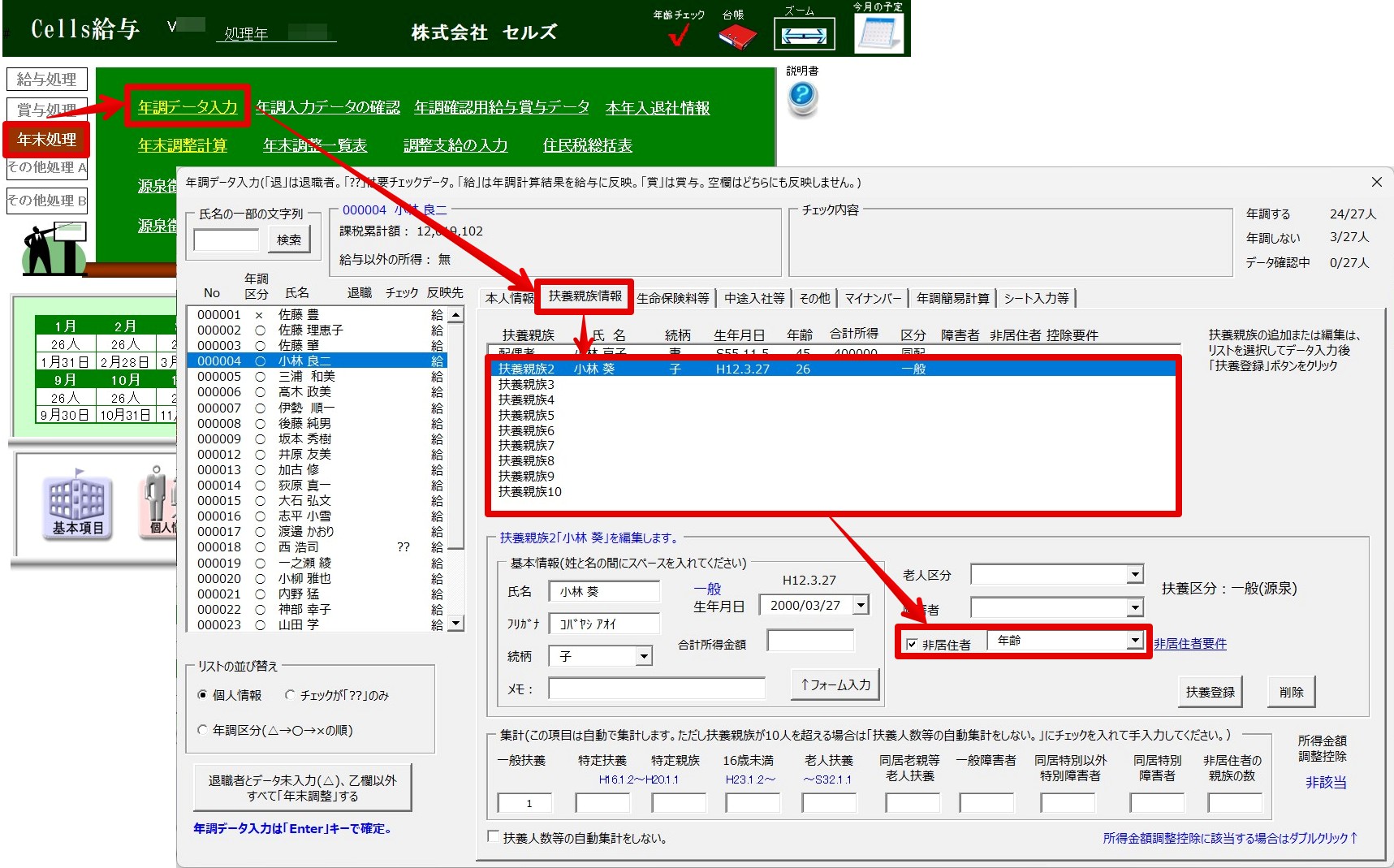Viewport: 1394px width, 868px height.
Task: Click the 氏名の一部の文字列 search field
Action: [x=226, y=240]
